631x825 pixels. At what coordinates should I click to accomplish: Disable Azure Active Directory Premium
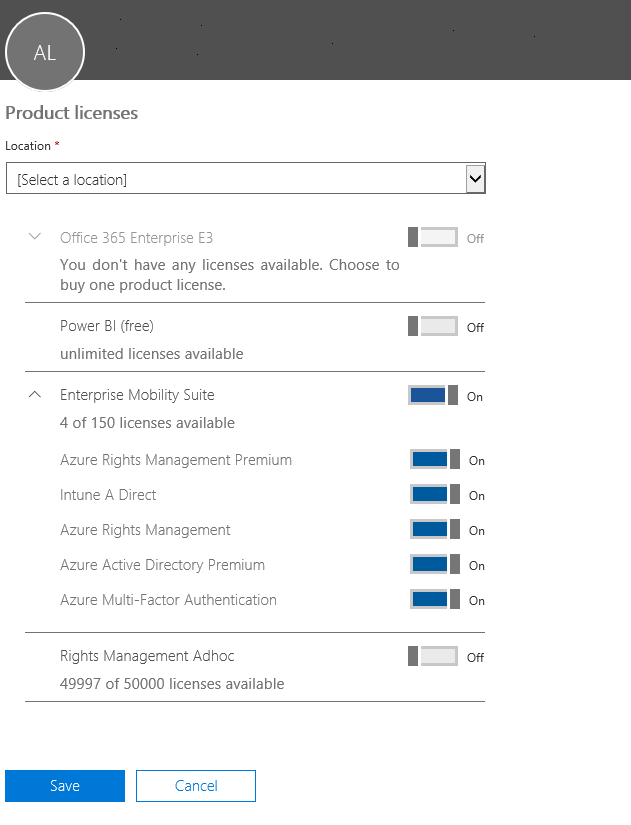point(435,565)
